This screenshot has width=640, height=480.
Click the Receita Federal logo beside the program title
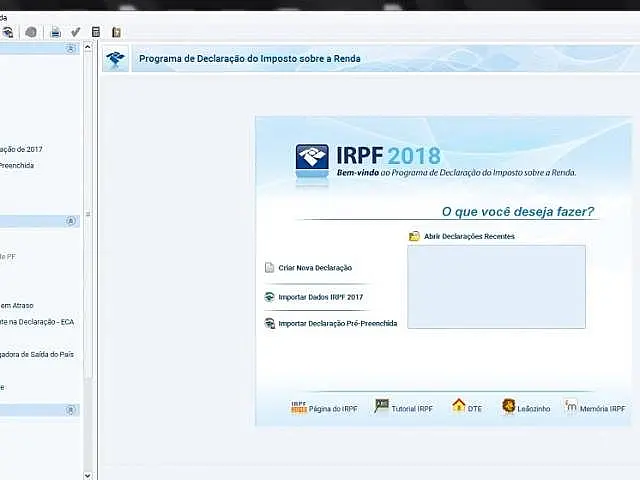(x=116, y=59)
